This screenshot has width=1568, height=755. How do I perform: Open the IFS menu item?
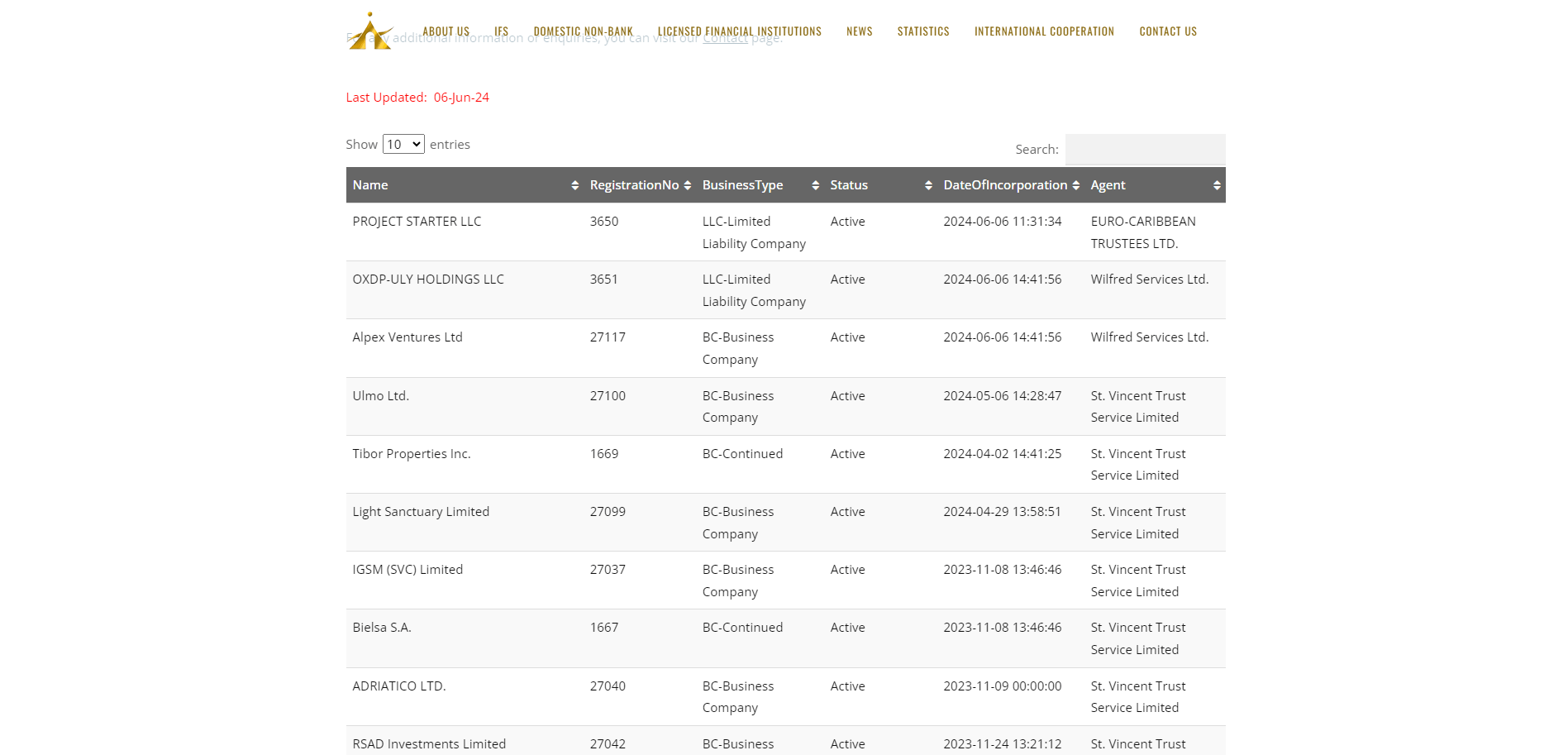[501, 31]
